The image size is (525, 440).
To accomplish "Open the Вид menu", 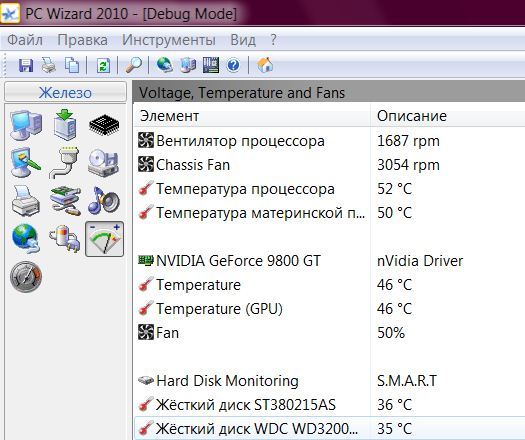I will (x=243, y=40).
